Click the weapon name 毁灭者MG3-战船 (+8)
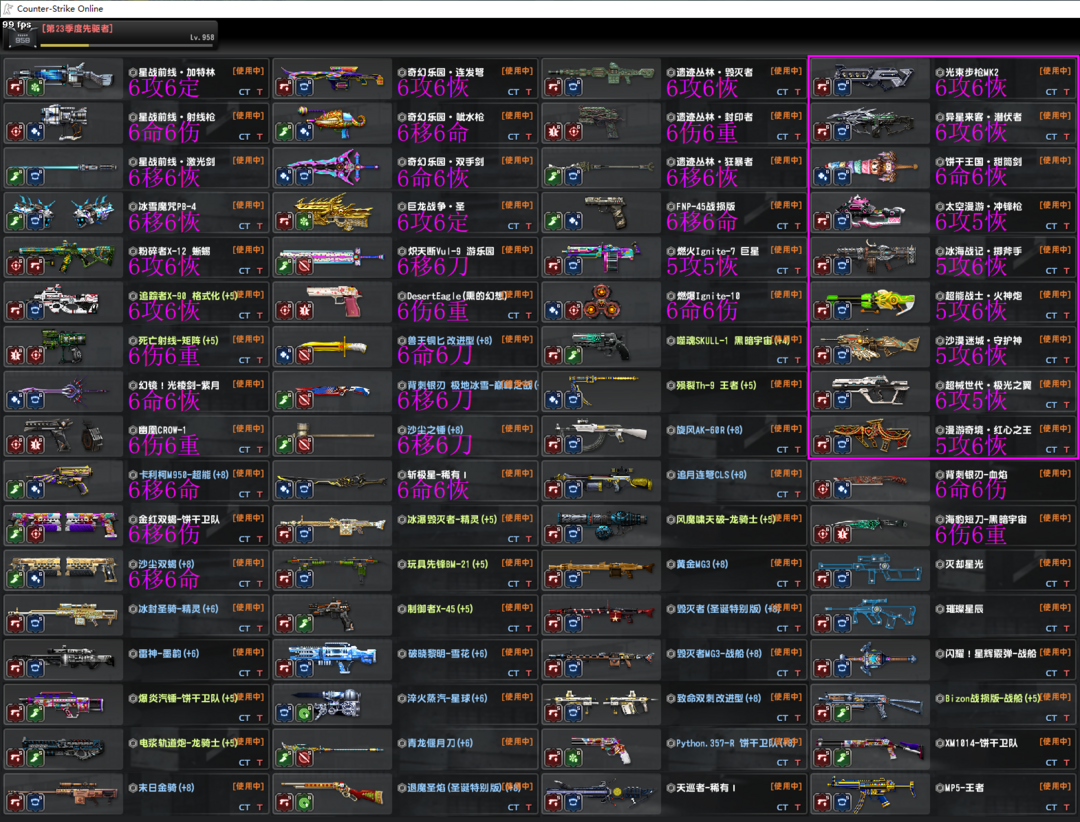The height and width of the screenshot is (822, 1080). point(719,654)
